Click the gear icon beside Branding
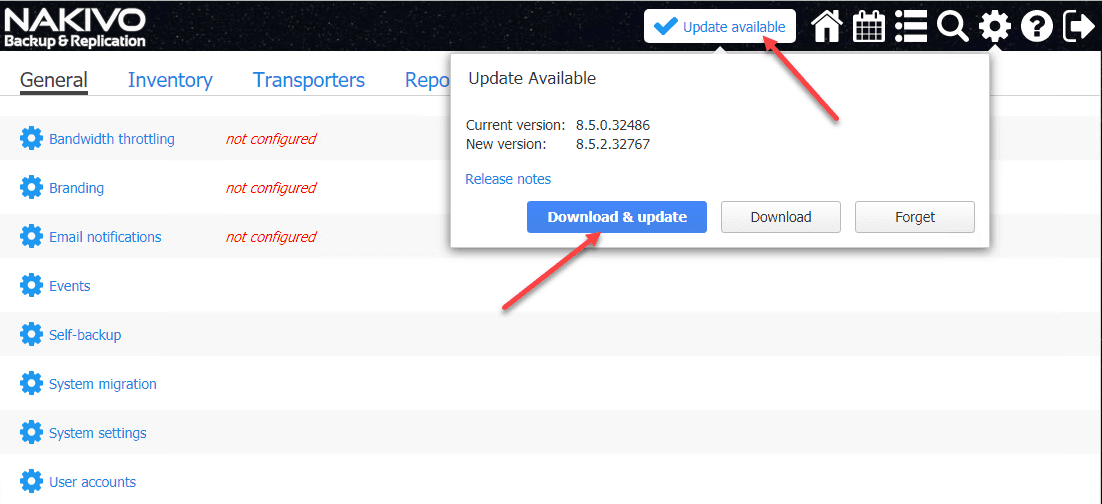This screenshot has width=1102, height=504. pyautogui.click(x=31, y=188)
